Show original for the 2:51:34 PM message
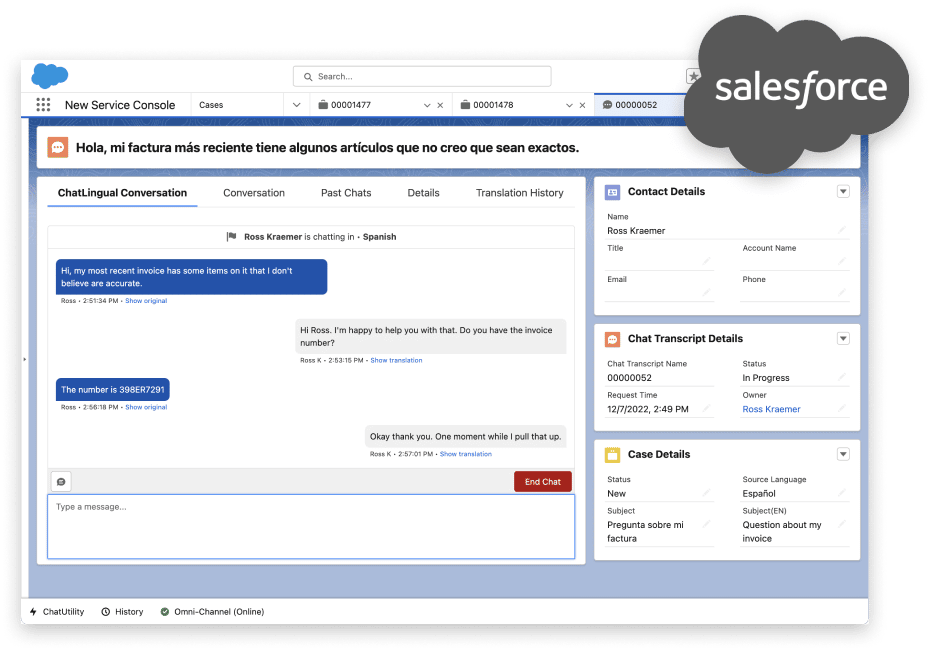 (146, 301)
